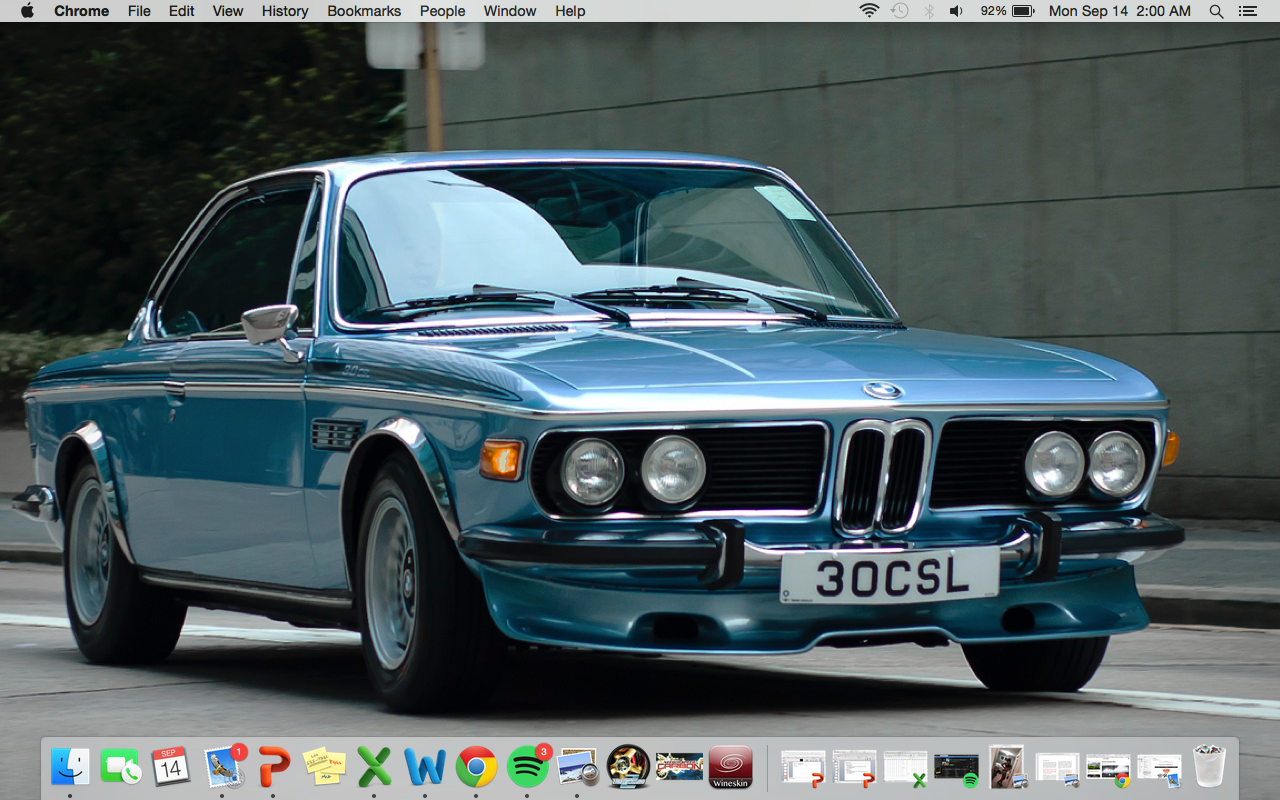This screenshot has height=800, width=1280.
Task: Restore the minimized Chrome browser window
Action: click(1108, 767)
